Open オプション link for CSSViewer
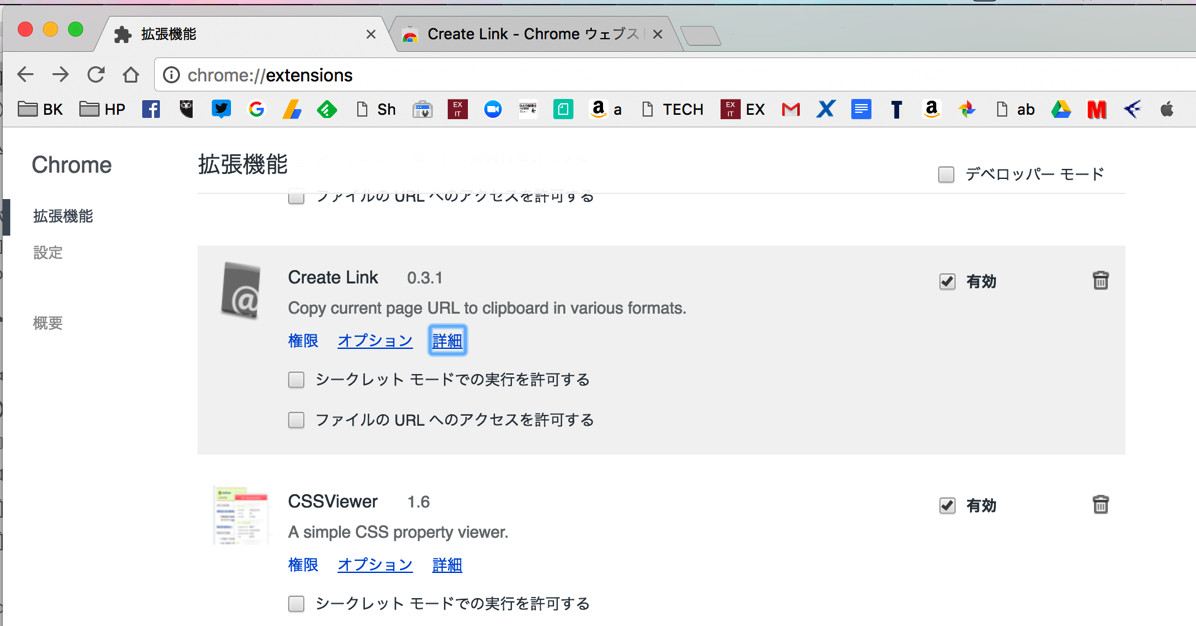1196x626 pixels. [375, 565]
